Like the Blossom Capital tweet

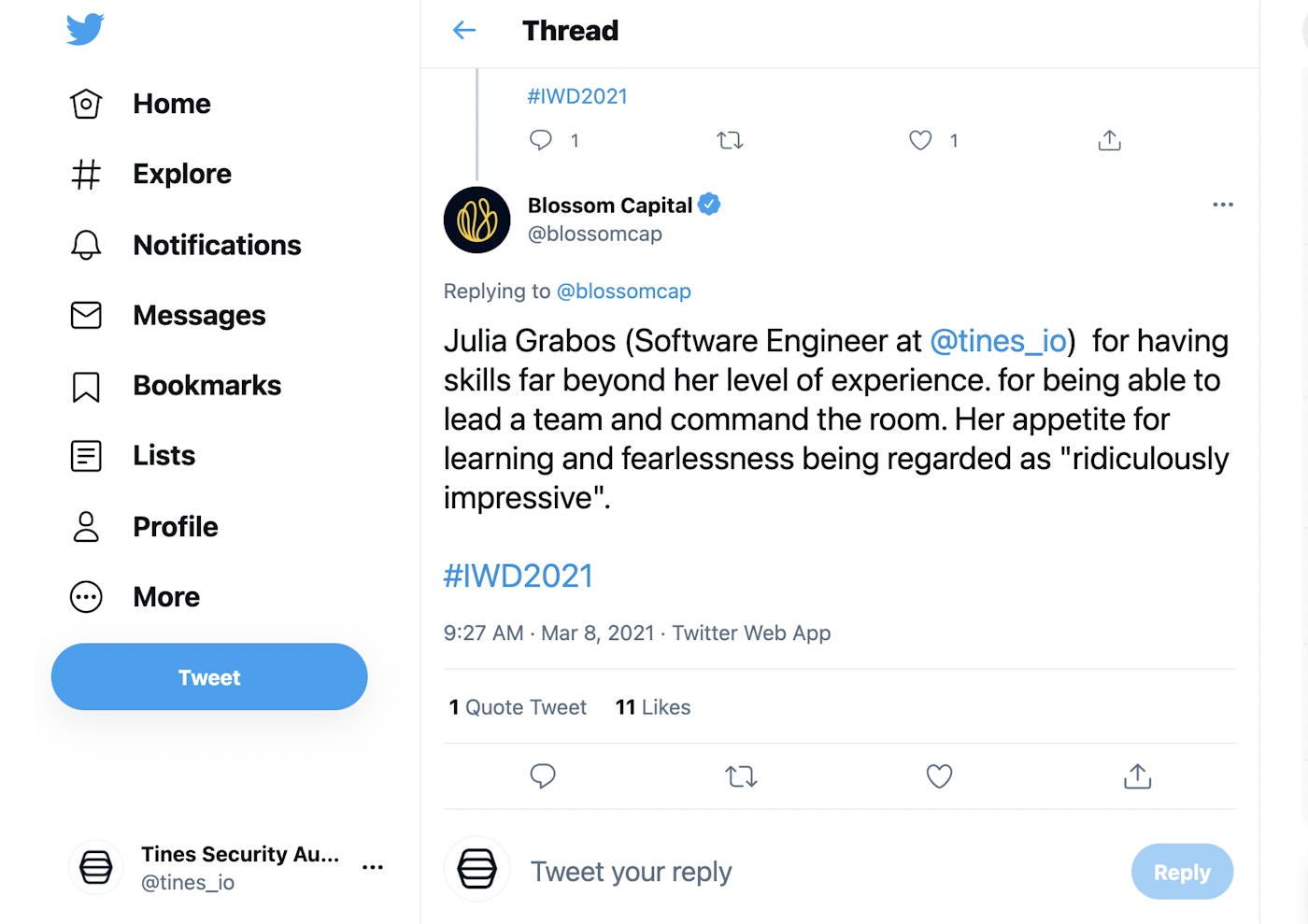coord(939,776)
